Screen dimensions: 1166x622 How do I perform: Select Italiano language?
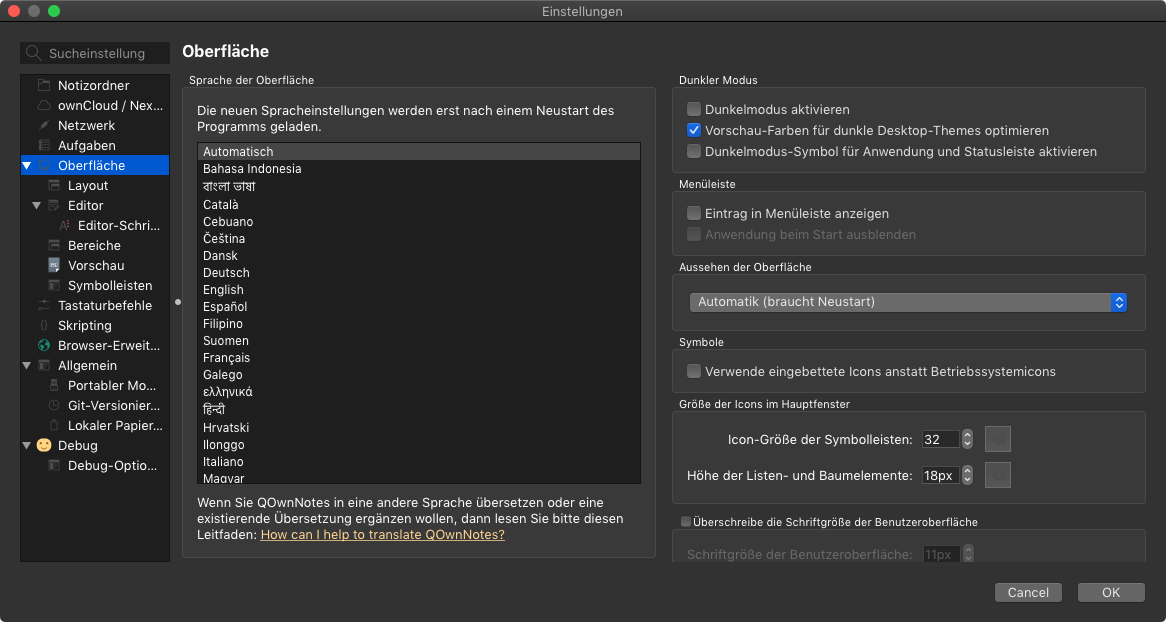point(419,462)
